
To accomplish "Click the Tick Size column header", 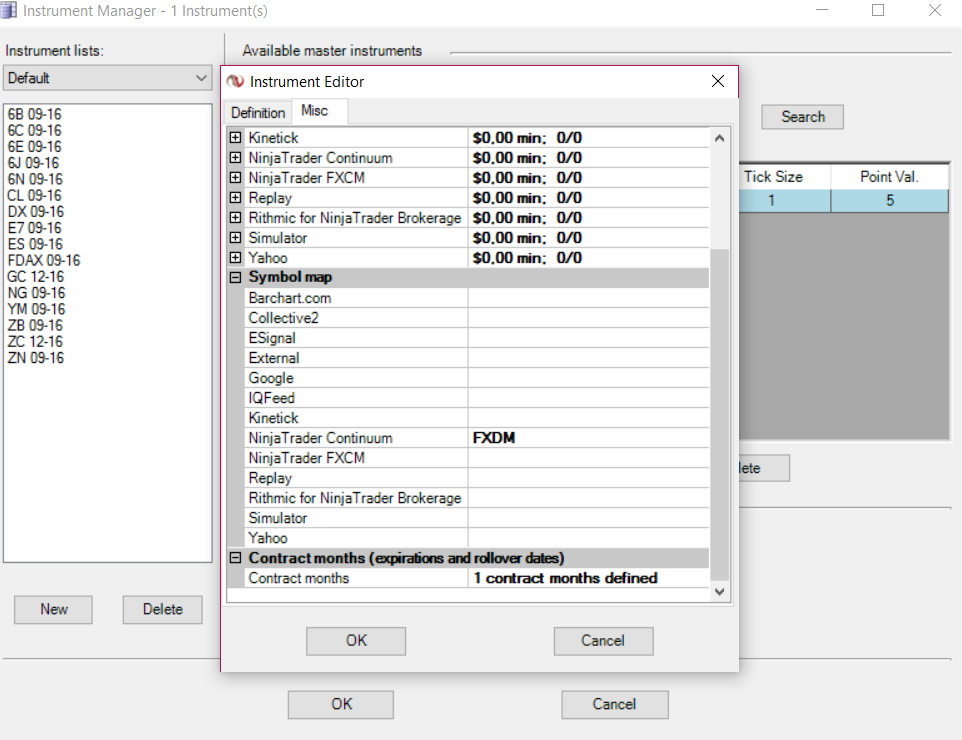I will tap(785, 177).
